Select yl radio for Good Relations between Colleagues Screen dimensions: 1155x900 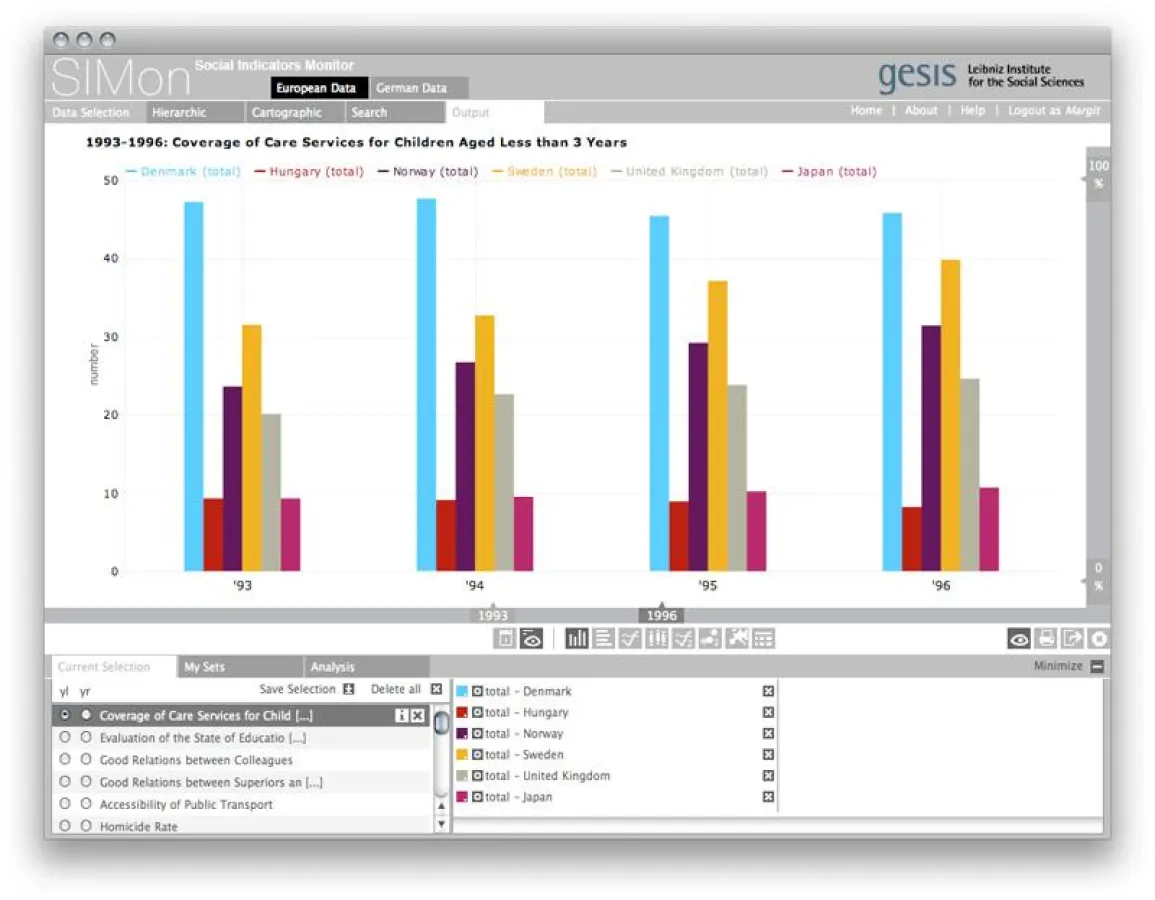66,760
